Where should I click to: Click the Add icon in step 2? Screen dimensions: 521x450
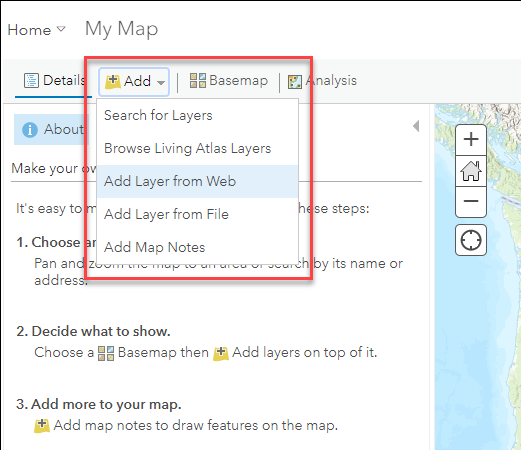tap(221, 354)
